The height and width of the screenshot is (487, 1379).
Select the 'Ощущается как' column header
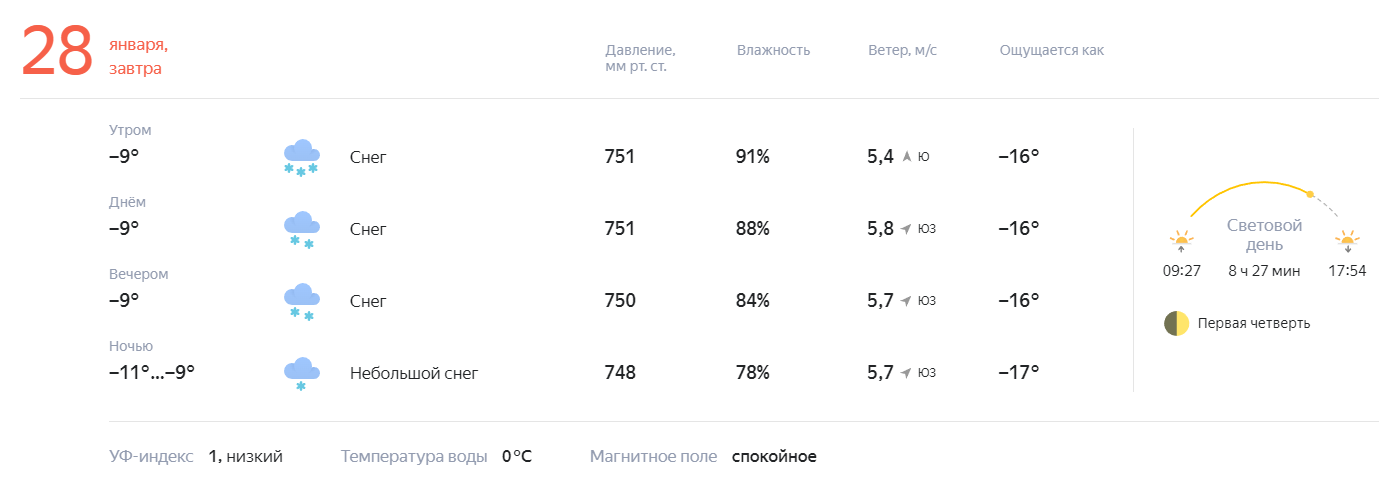coord(1052,50)
